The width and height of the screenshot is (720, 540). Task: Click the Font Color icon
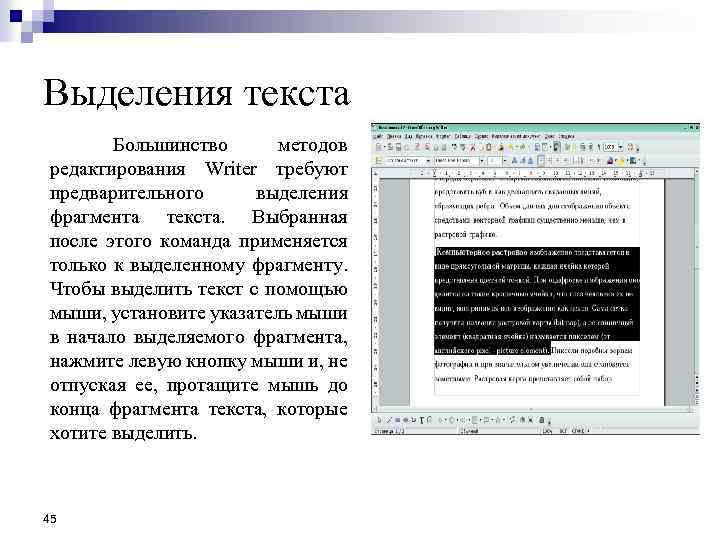tap(609, 161)
